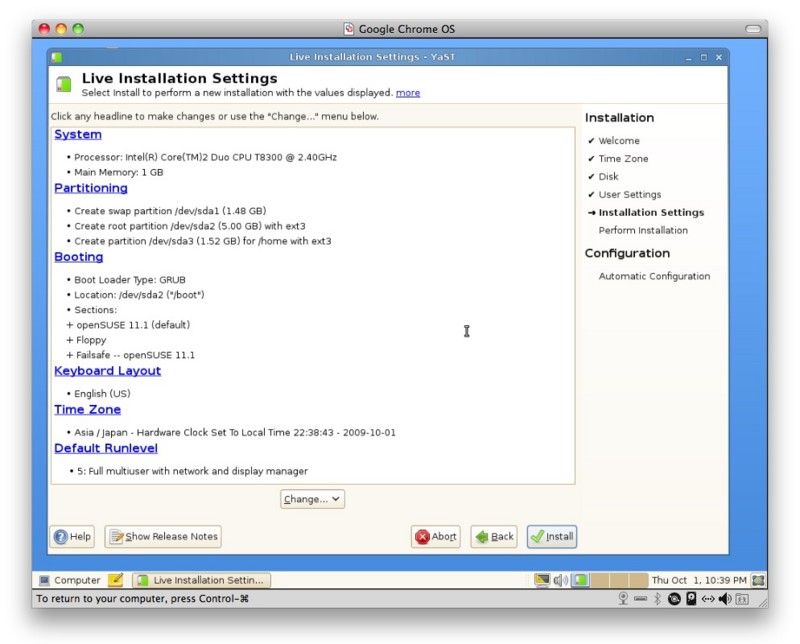Go Back to the previous step
The image size is (800, 644).
coord(494,537)
